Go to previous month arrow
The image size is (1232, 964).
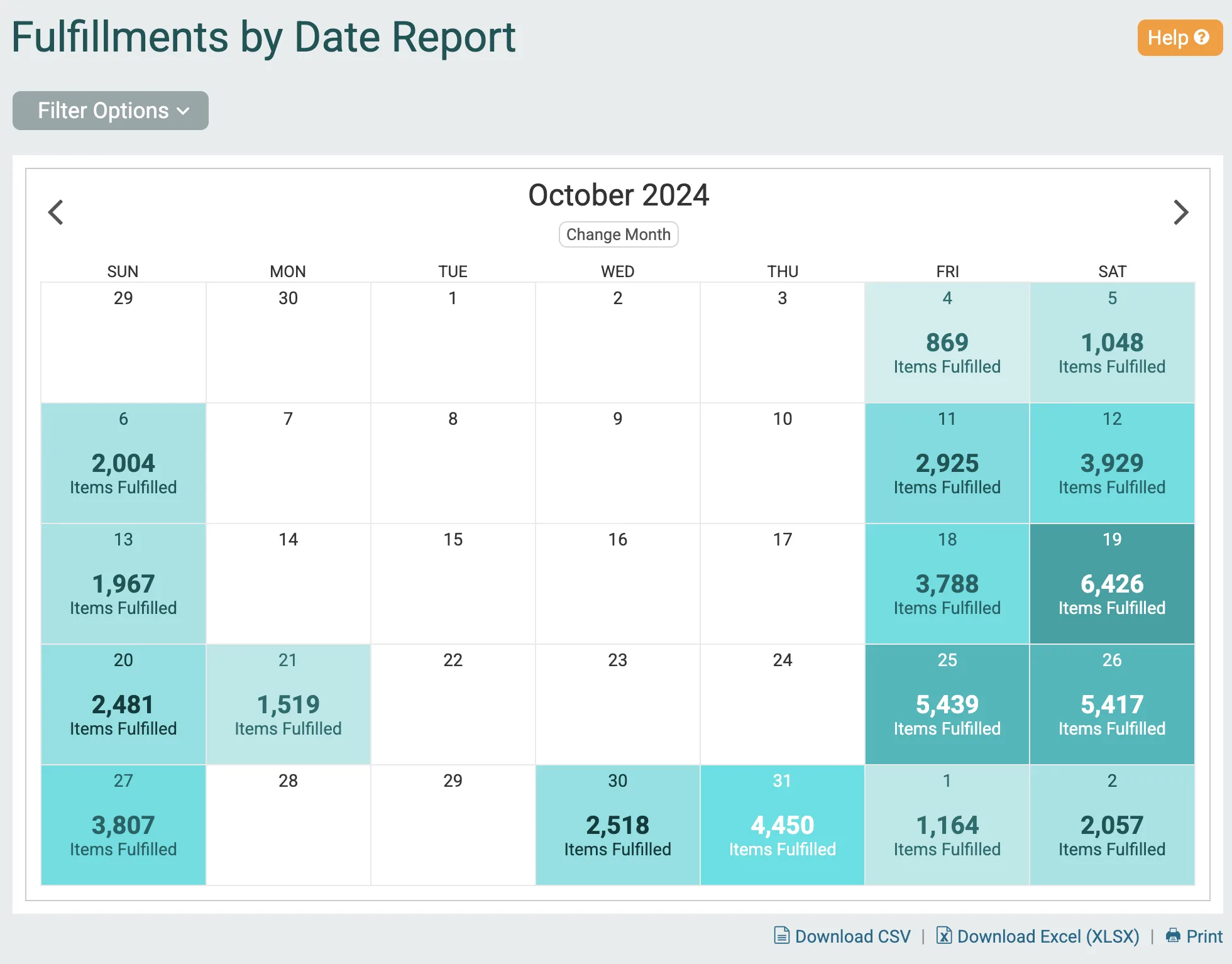56,212
